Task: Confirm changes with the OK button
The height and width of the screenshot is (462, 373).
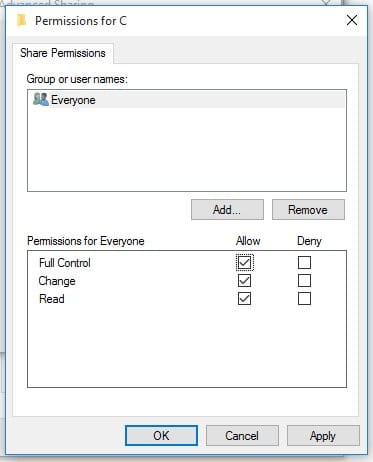Action: click(161, 436)
